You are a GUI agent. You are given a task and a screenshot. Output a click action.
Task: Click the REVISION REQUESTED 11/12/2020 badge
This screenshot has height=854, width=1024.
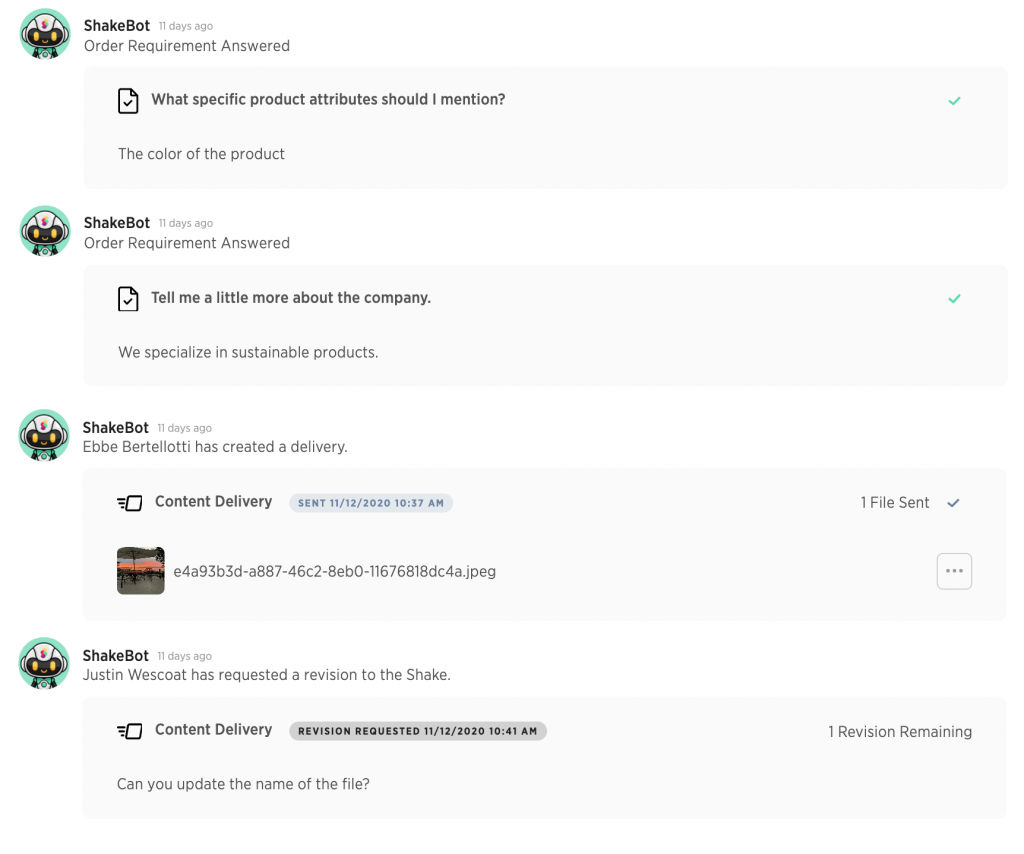coord(418,731)
